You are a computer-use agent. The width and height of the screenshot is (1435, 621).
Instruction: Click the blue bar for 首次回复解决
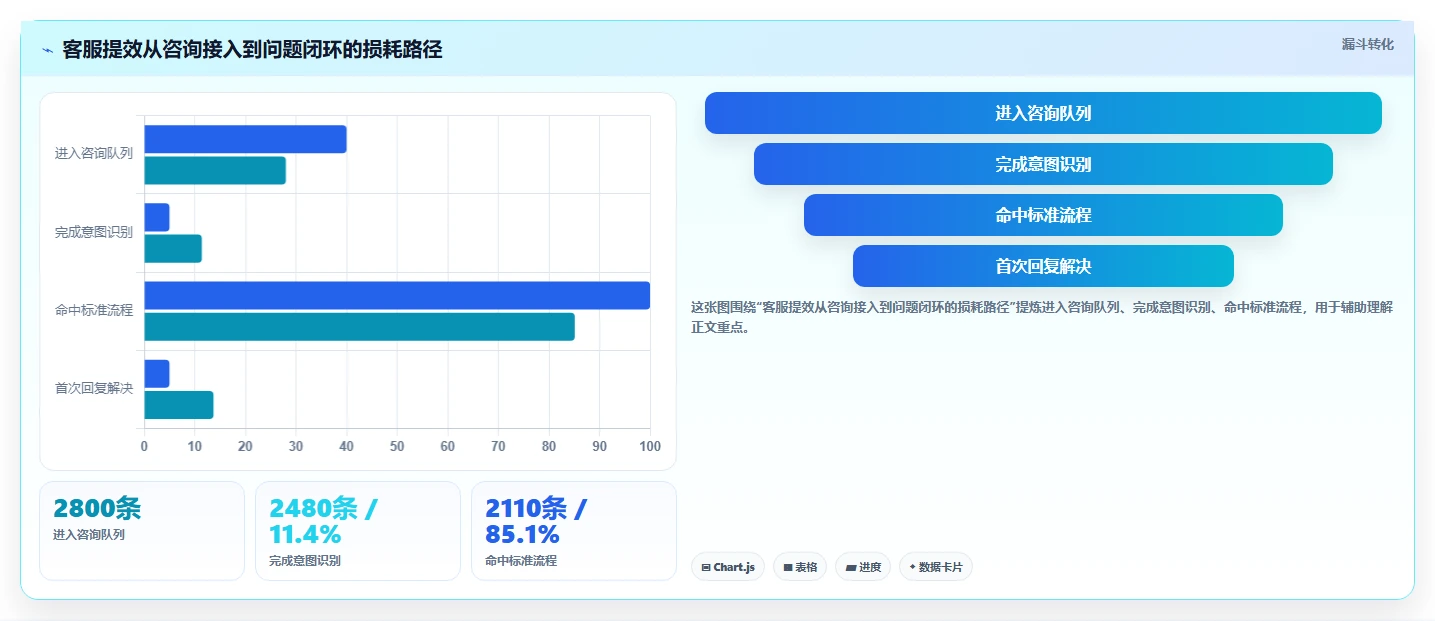pyautogui.click(x=157, y=374)
